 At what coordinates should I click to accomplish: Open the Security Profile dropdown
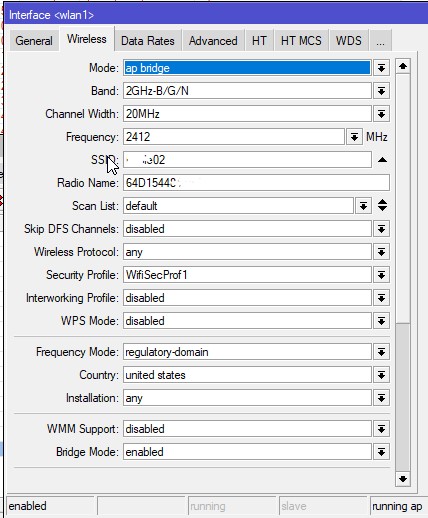click(x=381, y=275)
